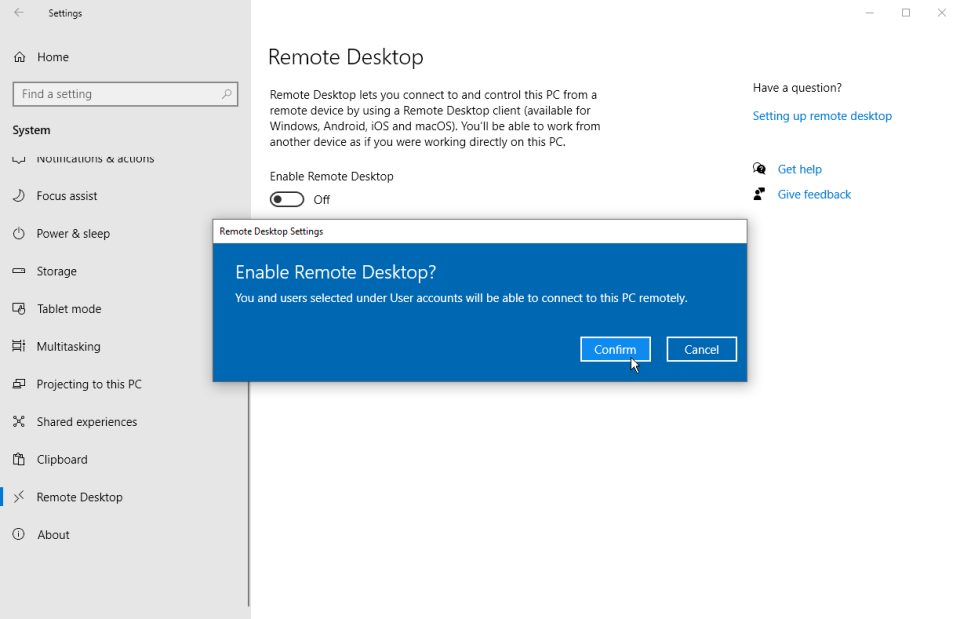Open the Get help link

(799, 169)
